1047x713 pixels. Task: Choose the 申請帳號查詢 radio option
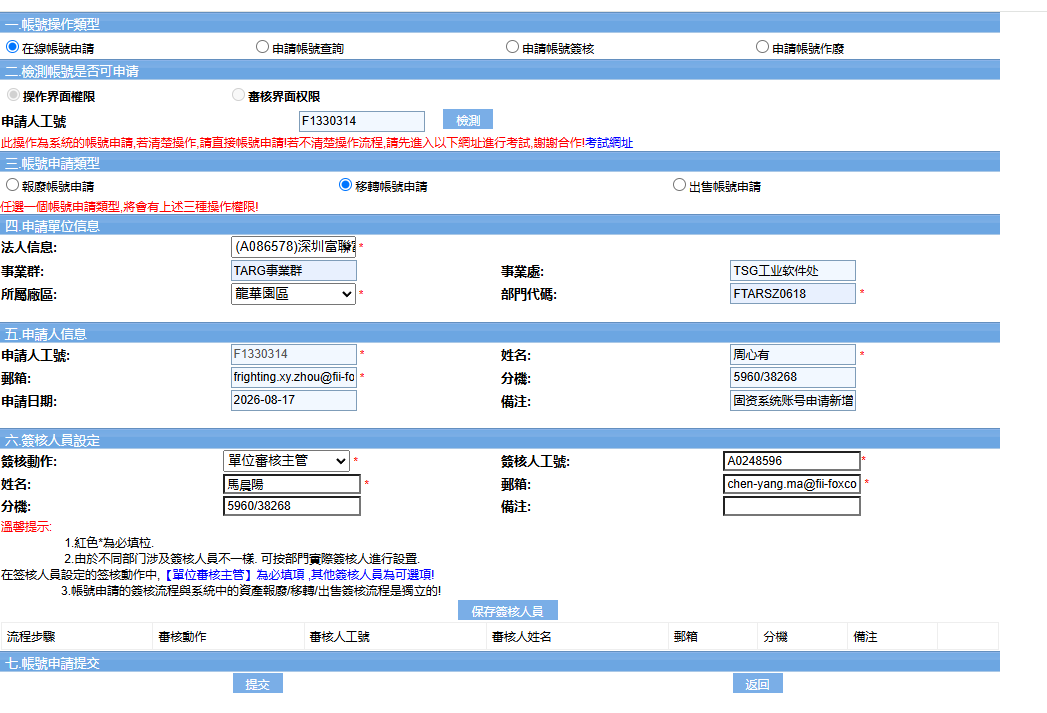click(262, 47)
